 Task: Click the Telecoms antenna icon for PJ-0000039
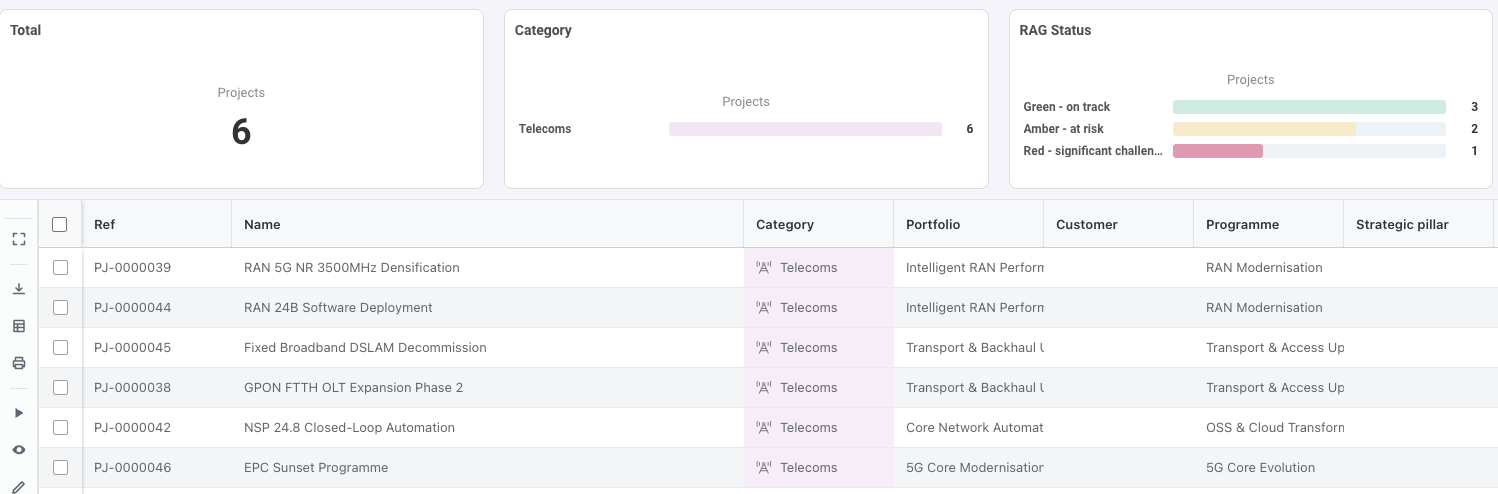pyautogui.click(x=764, y=268)
